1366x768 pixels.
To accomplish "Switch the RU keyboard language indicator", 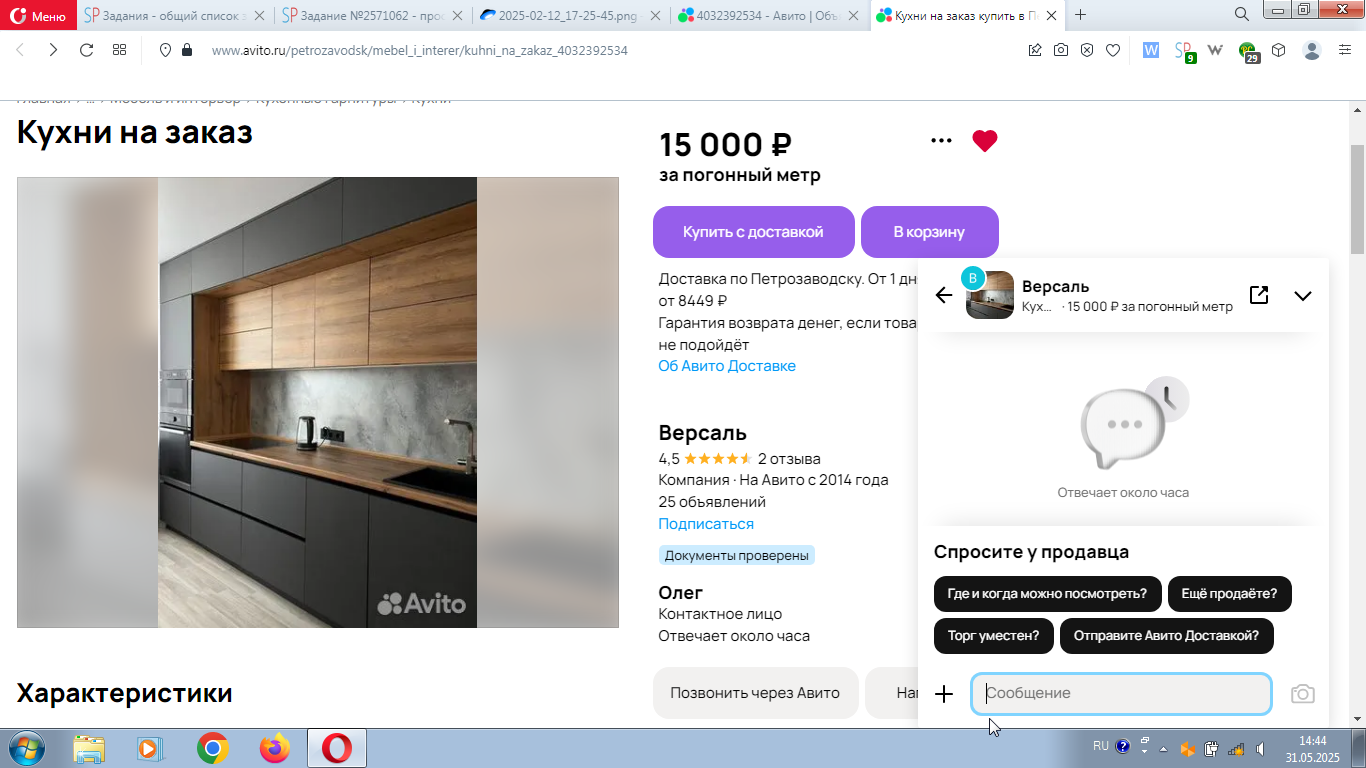I will pyautogui.click(x=1100, y=746).
